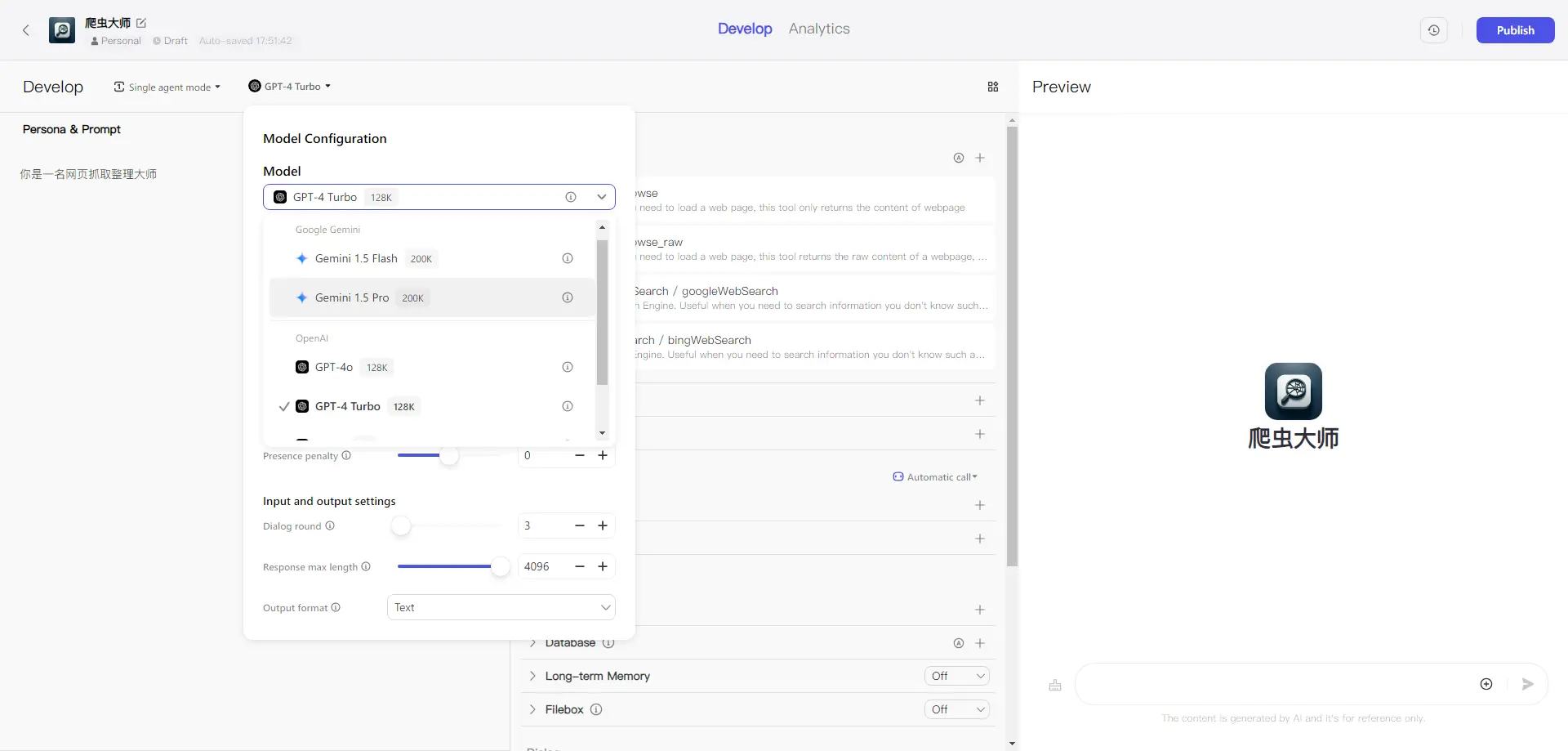Add a plugin with the top plus icon
The height and width of the screenshot is (751, 1568).
[980, 158]
